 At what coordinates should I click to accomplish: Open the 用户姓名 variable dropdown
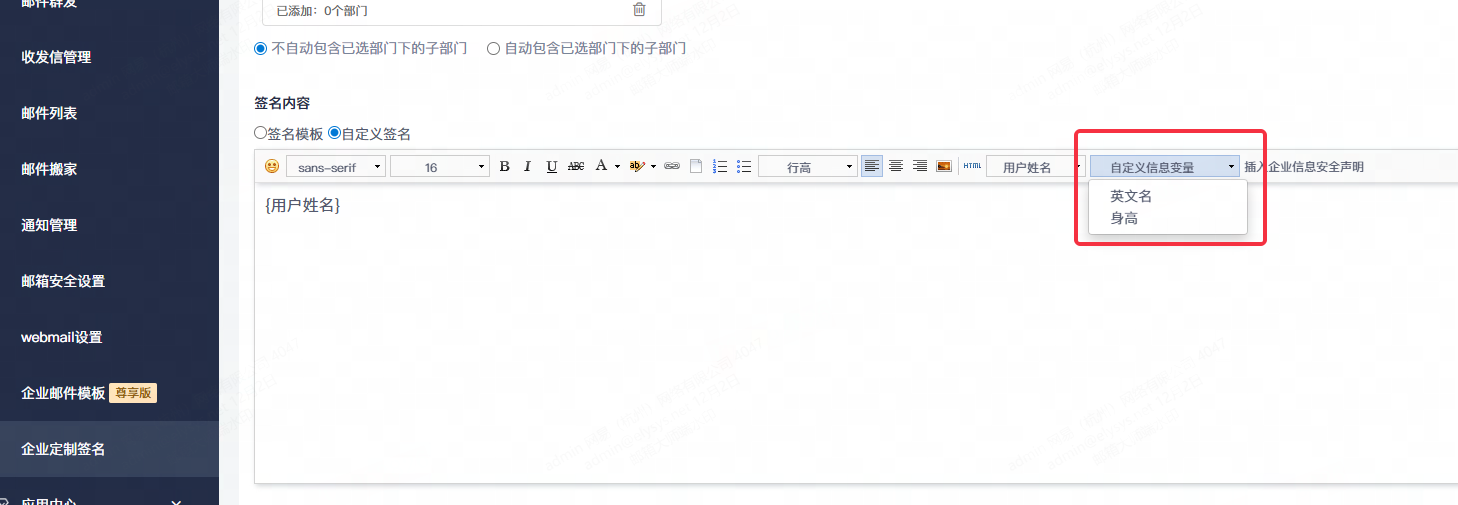[1036, 167]
